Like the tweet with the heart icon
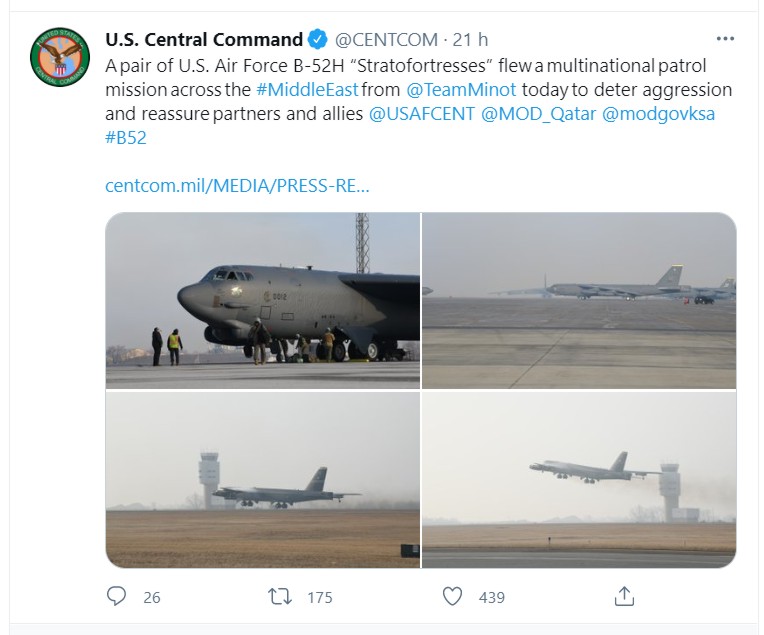 click(x=452, y=597)
